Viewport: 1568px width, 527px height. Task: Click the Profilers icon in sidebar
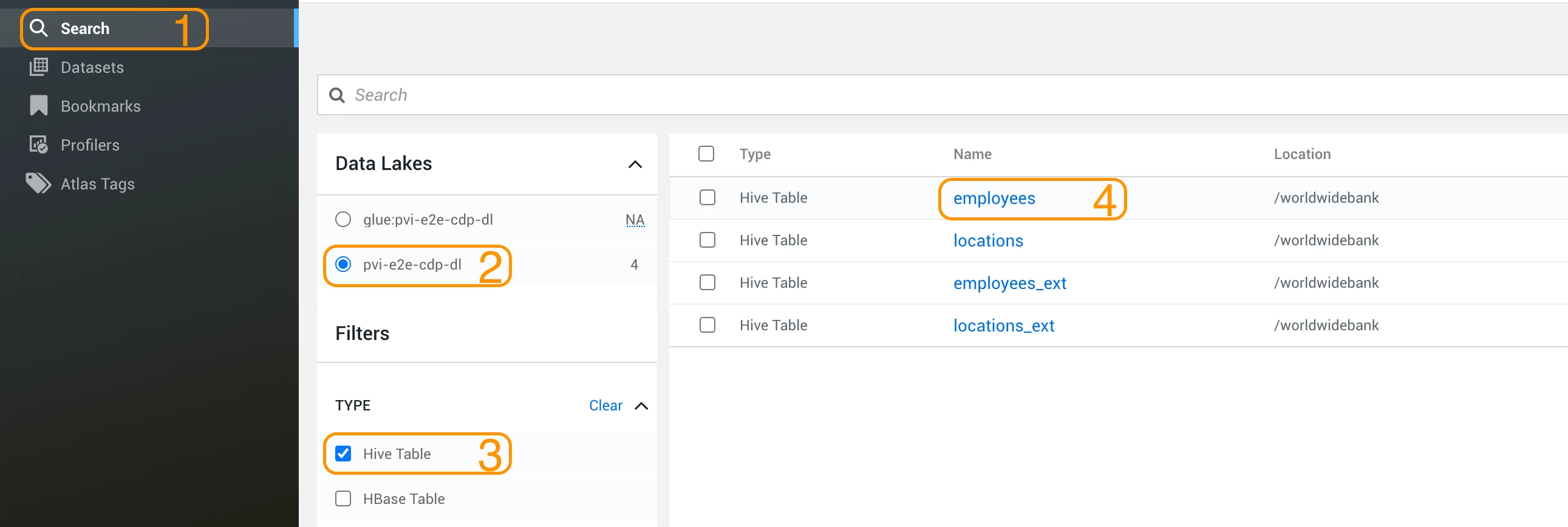[x=39, y=145]
